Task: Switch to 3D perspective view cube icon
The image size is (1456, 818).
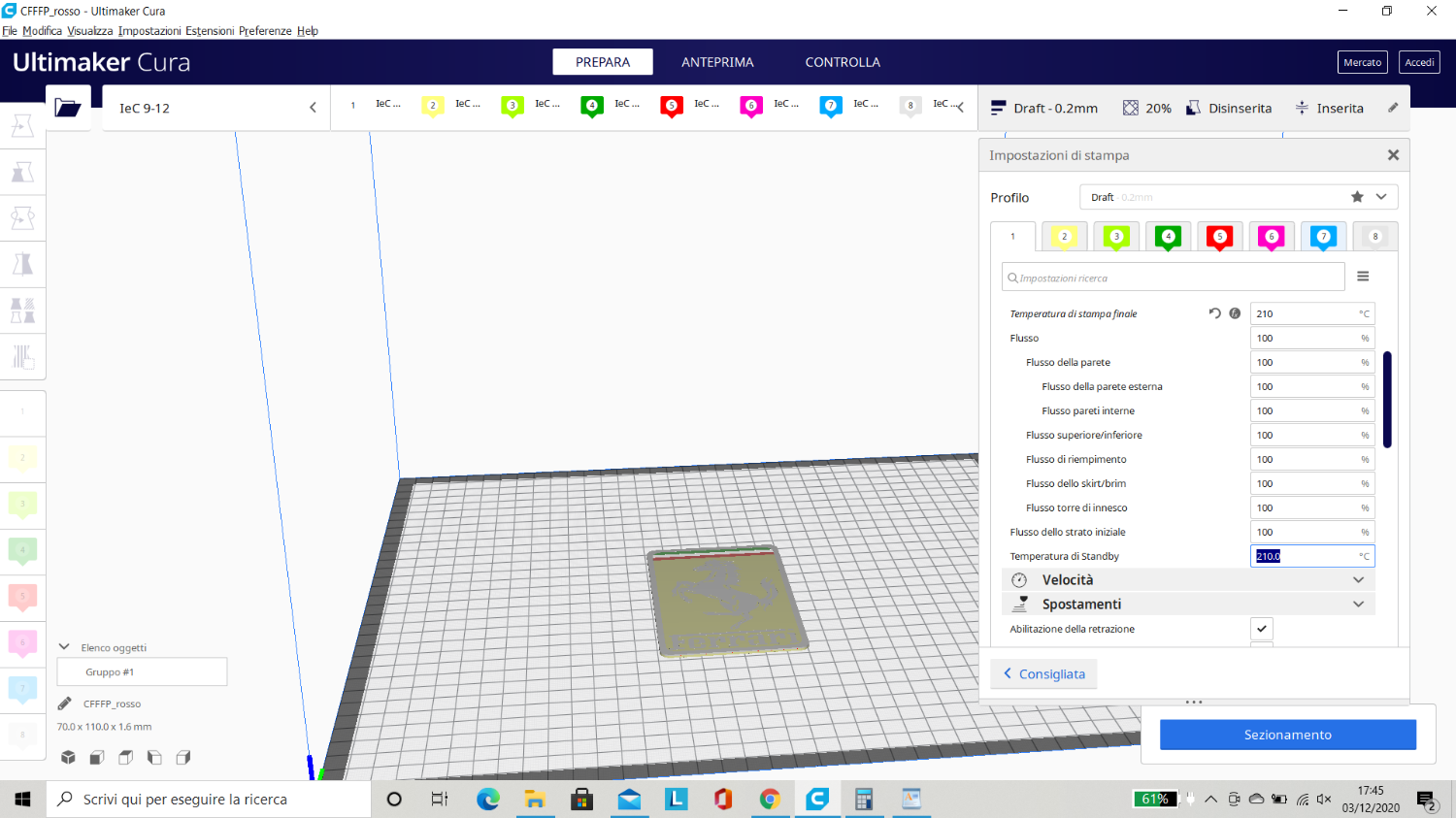Action: coord(68,757)
